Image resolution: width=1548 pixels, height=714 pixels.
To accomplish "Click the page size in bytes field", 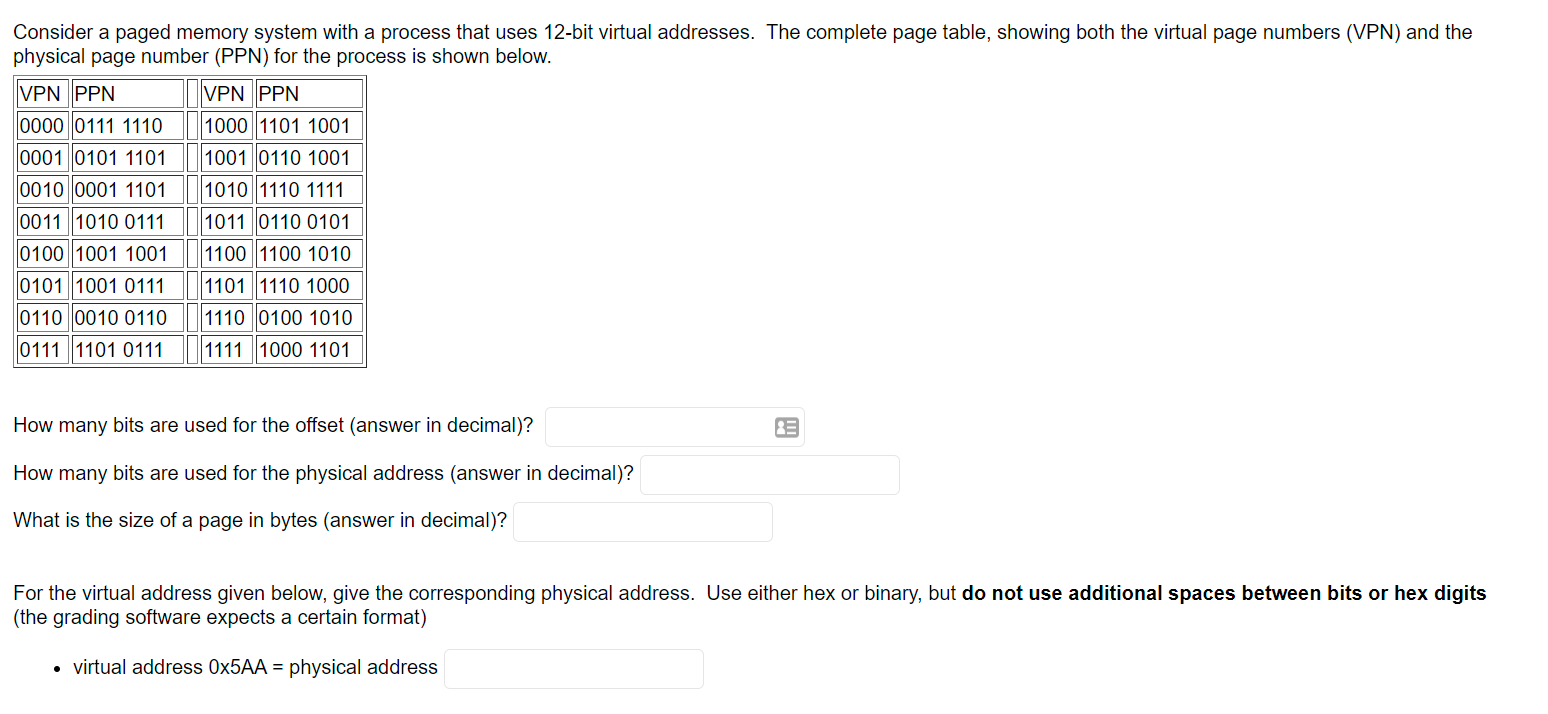I will [643, 522].
